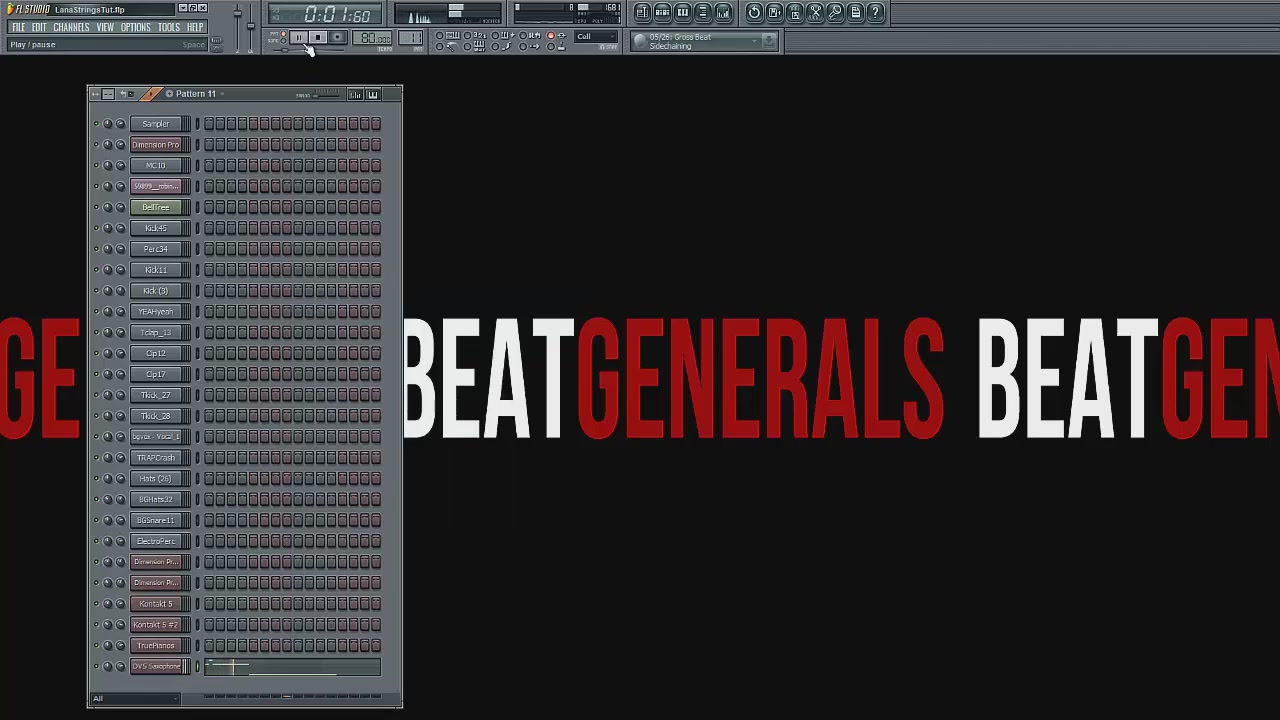Image resolution: width=1280 pixels, height=720 pixels.
Task: Open the CHANNELS menu
Action: (x=71, y=27)
